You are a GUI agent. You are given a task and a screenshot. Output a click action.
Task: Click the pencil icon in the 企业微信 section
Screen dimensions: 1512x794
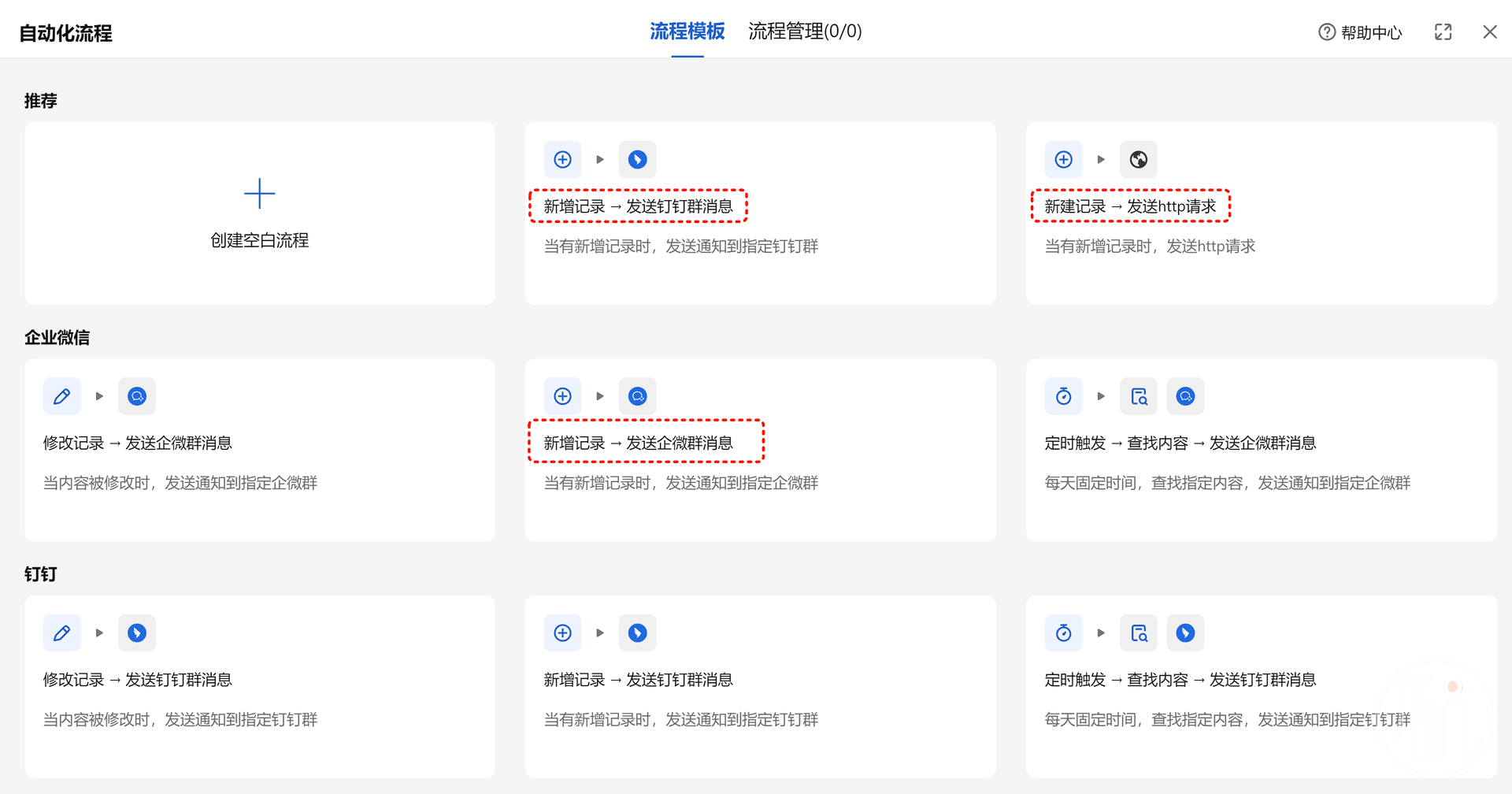click(62, 396)
